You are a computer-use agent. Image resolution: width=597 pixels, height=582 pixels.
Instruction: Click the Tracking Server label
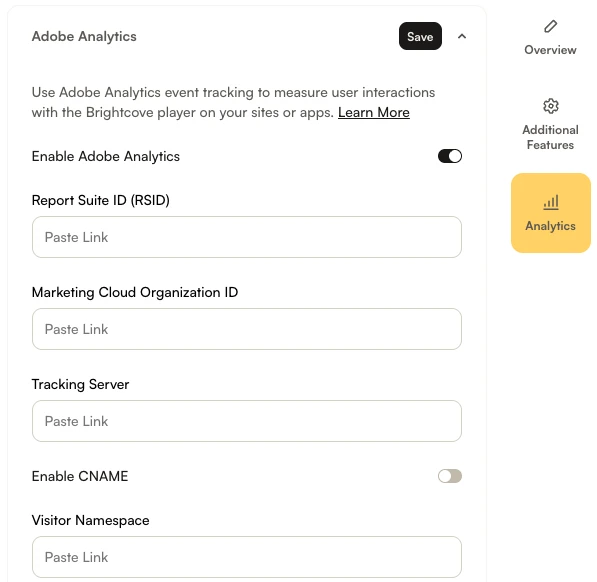click(80, 384)
